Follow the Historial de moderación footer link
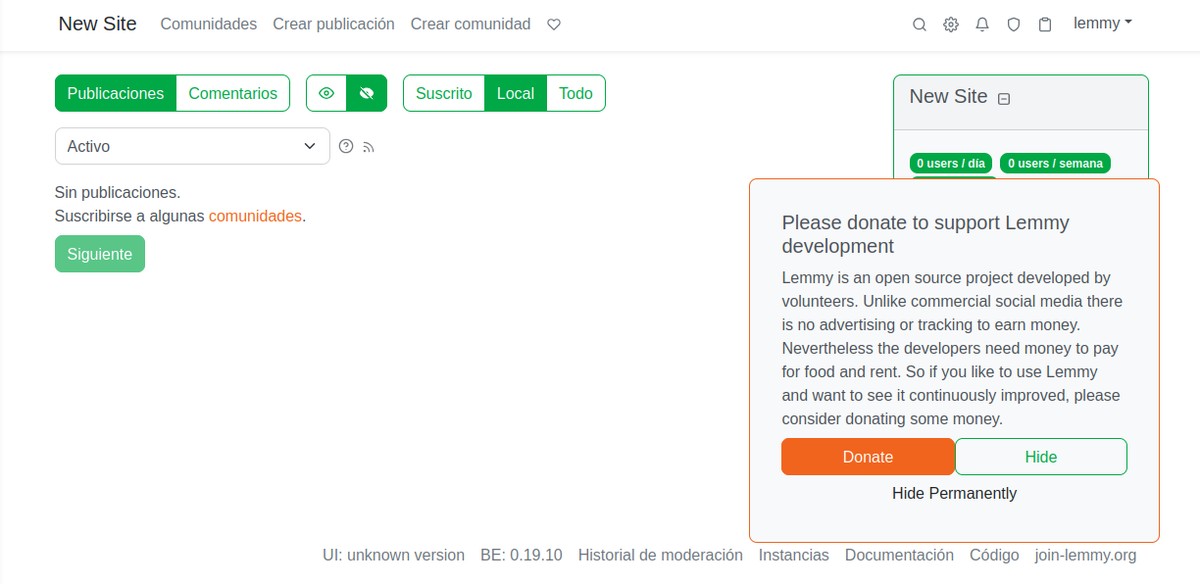The width and height of the screenshot is (1200, 584). click(660, 555)
